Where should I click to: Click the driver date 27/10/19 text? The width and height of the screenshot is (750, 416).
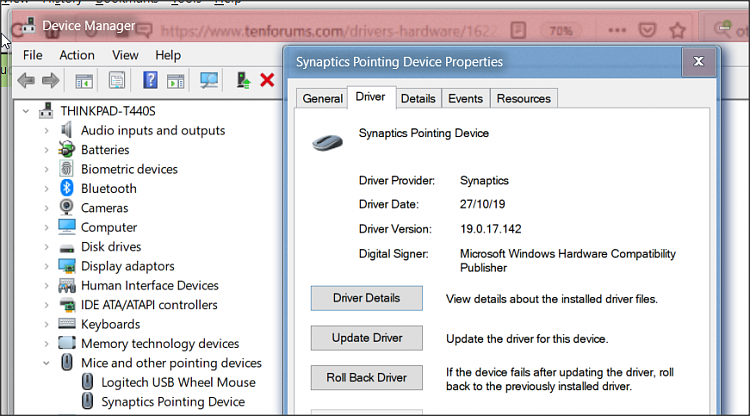482,204
